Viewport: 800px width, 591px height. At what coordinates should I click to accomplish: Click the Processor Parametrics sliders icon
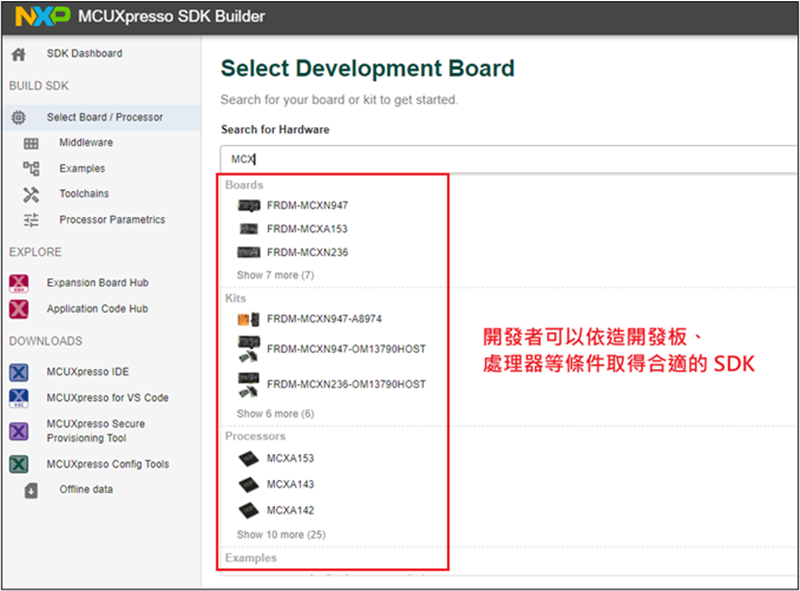(31, 220)
